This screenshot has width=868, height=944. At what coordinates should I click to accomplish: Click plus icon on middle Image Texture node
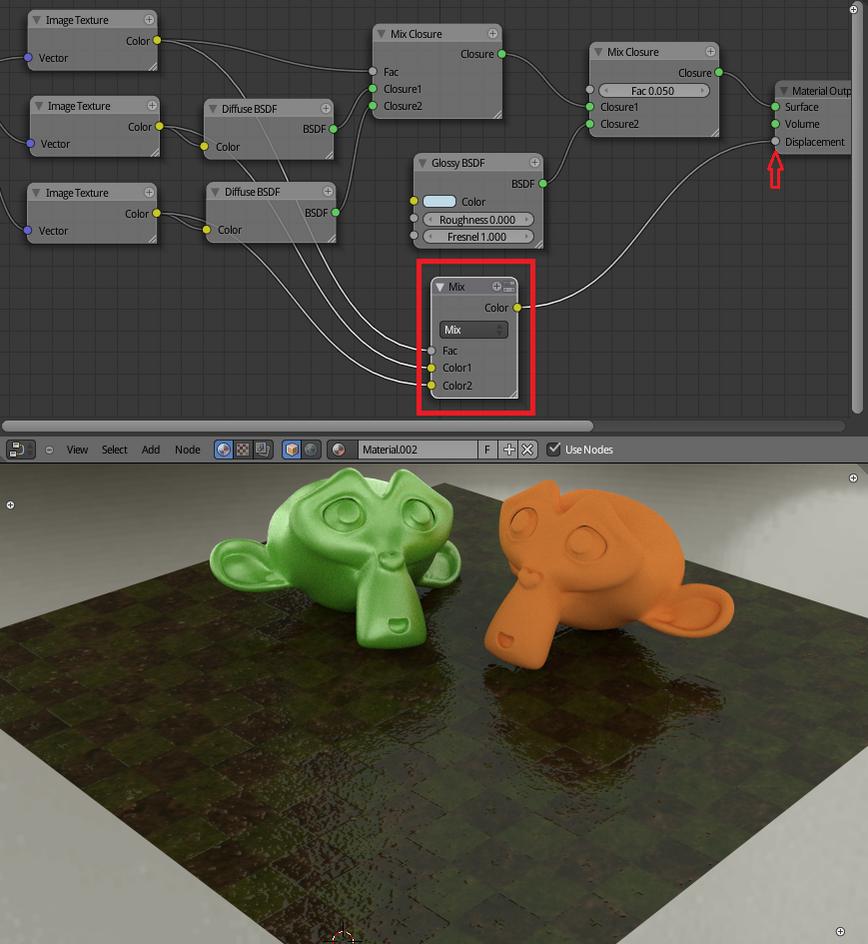pyautogui.click(x=152, y=105)
